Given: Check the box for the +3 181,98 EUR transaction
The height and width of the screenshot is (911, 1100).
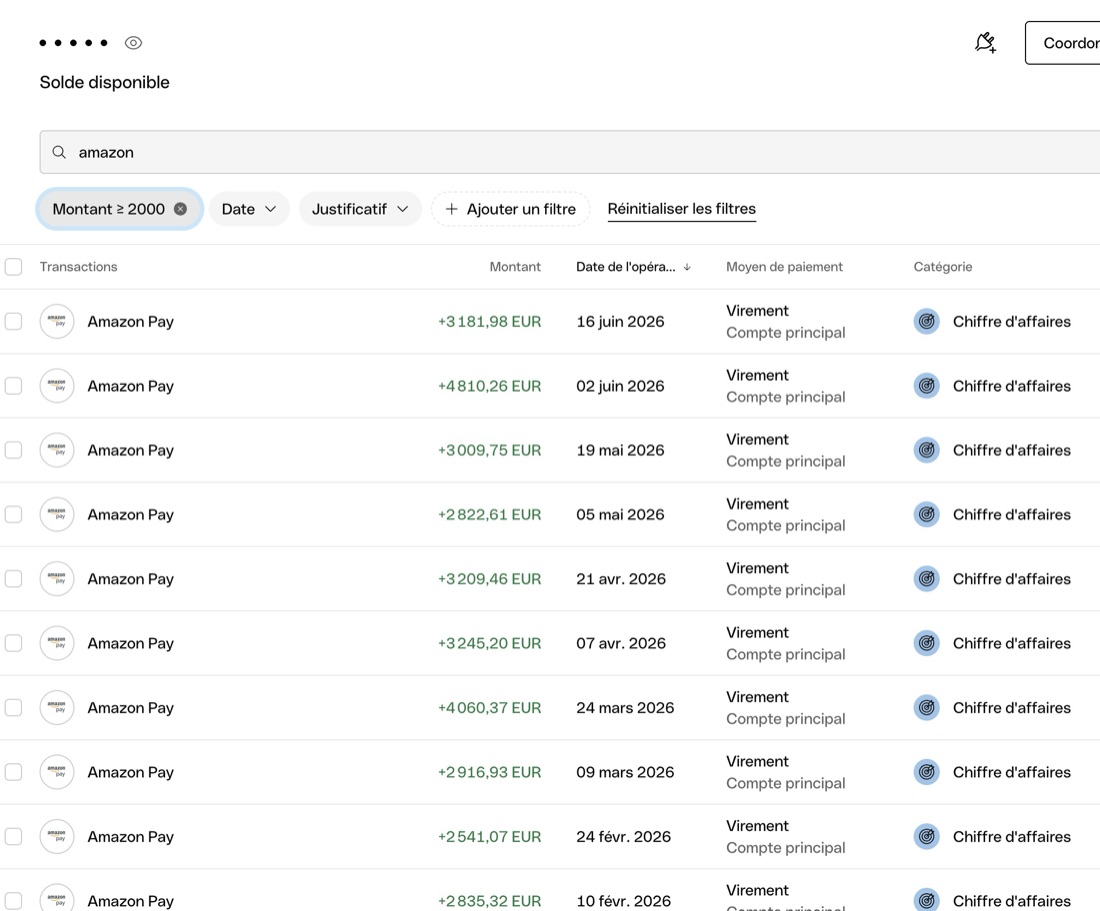Looking at the screenshot, I should point(13,321).
